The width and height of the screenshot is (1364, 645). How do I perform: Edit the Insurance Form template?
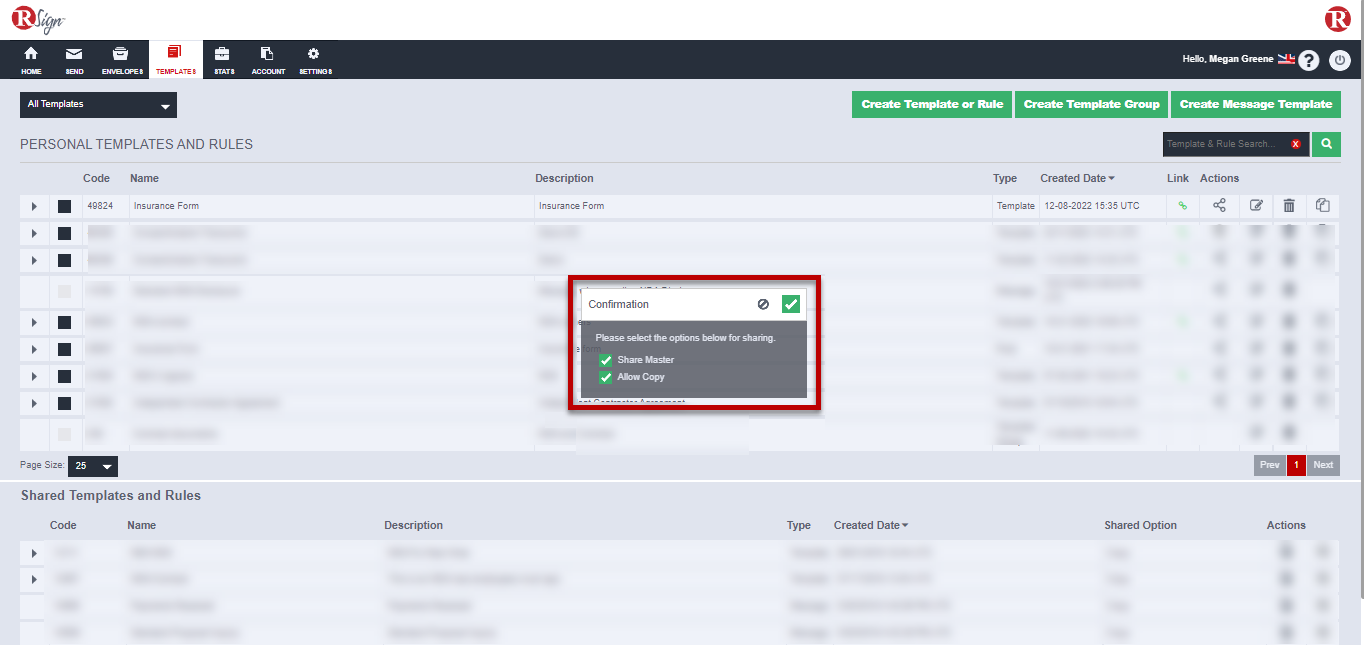click(1255, 205)
